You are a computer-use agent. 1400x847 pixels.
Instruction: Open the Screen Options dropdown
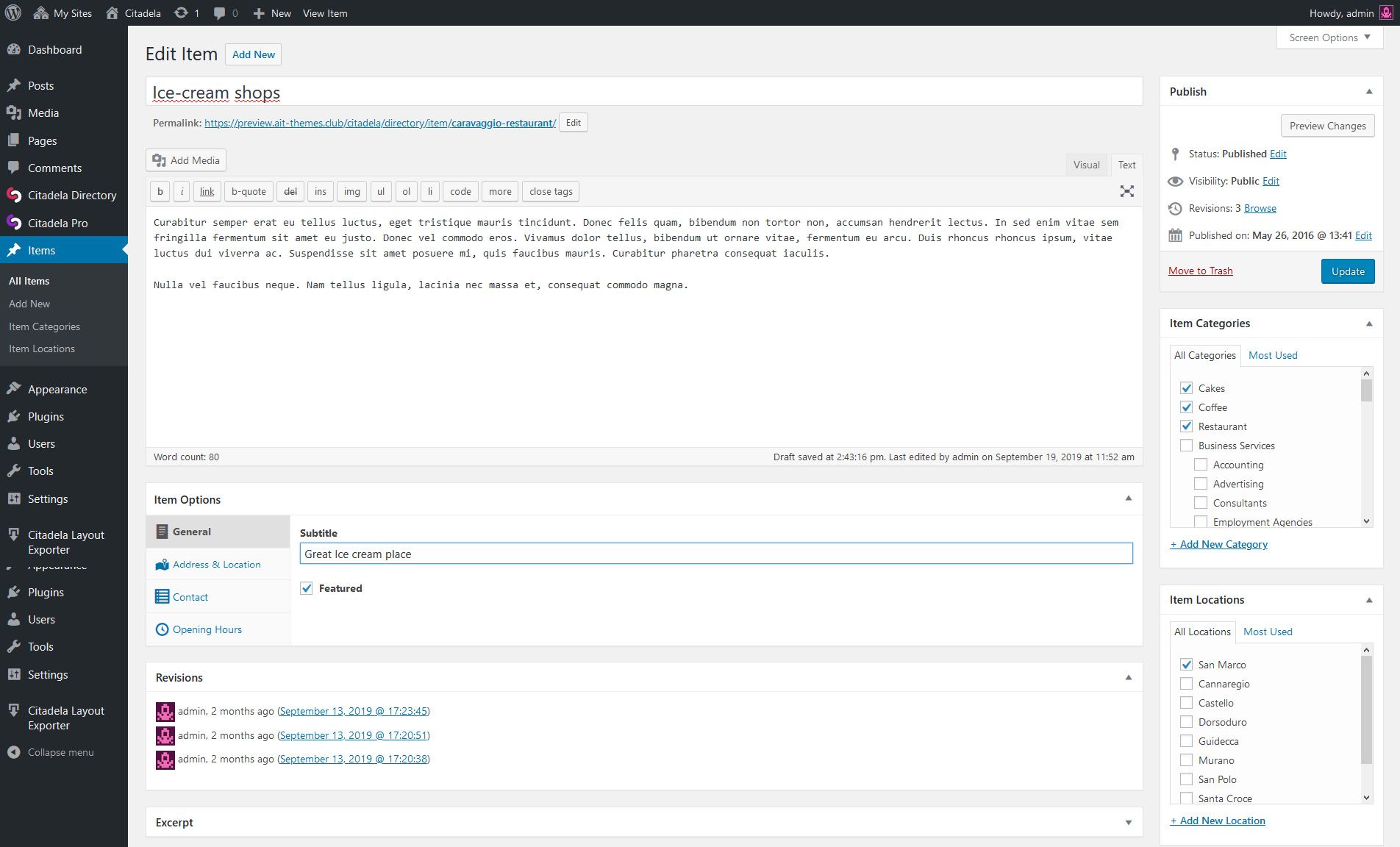coord(1329,37)
